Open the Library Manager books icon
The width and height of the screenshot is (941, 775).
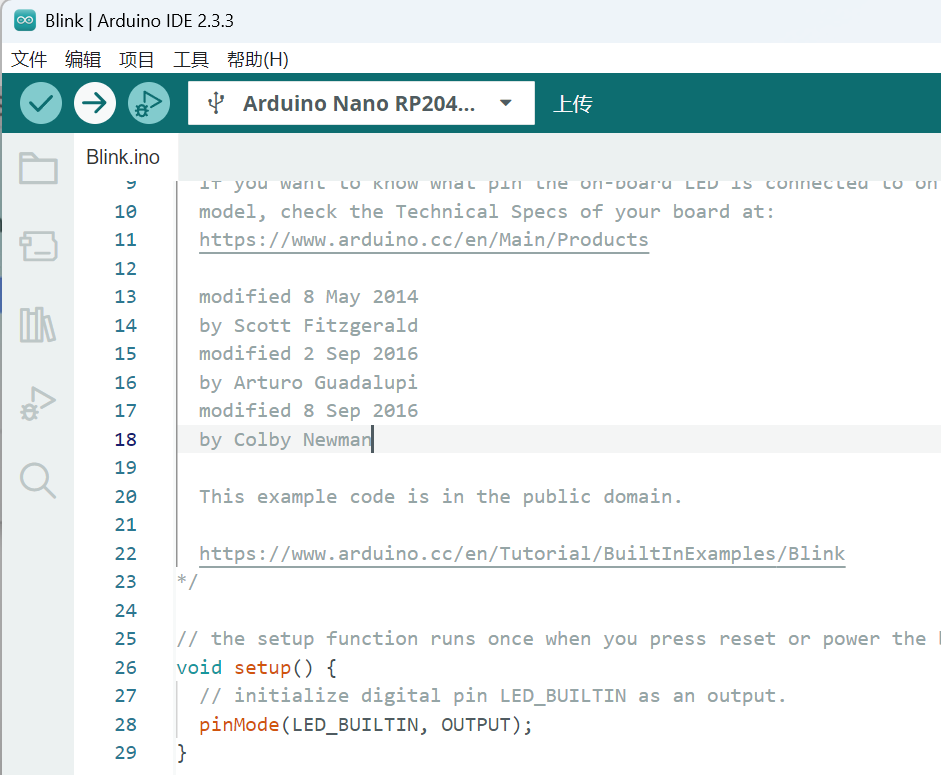38,325
